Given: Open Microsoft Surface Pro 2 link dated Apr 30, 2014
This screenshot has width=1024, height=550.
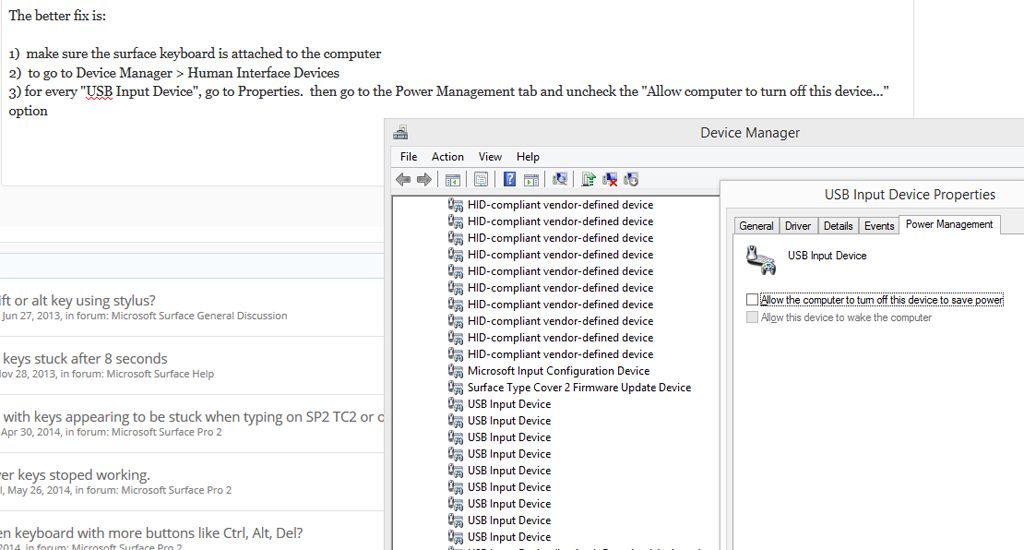Looking at the screenshot, I should click(x=167, y=432).
